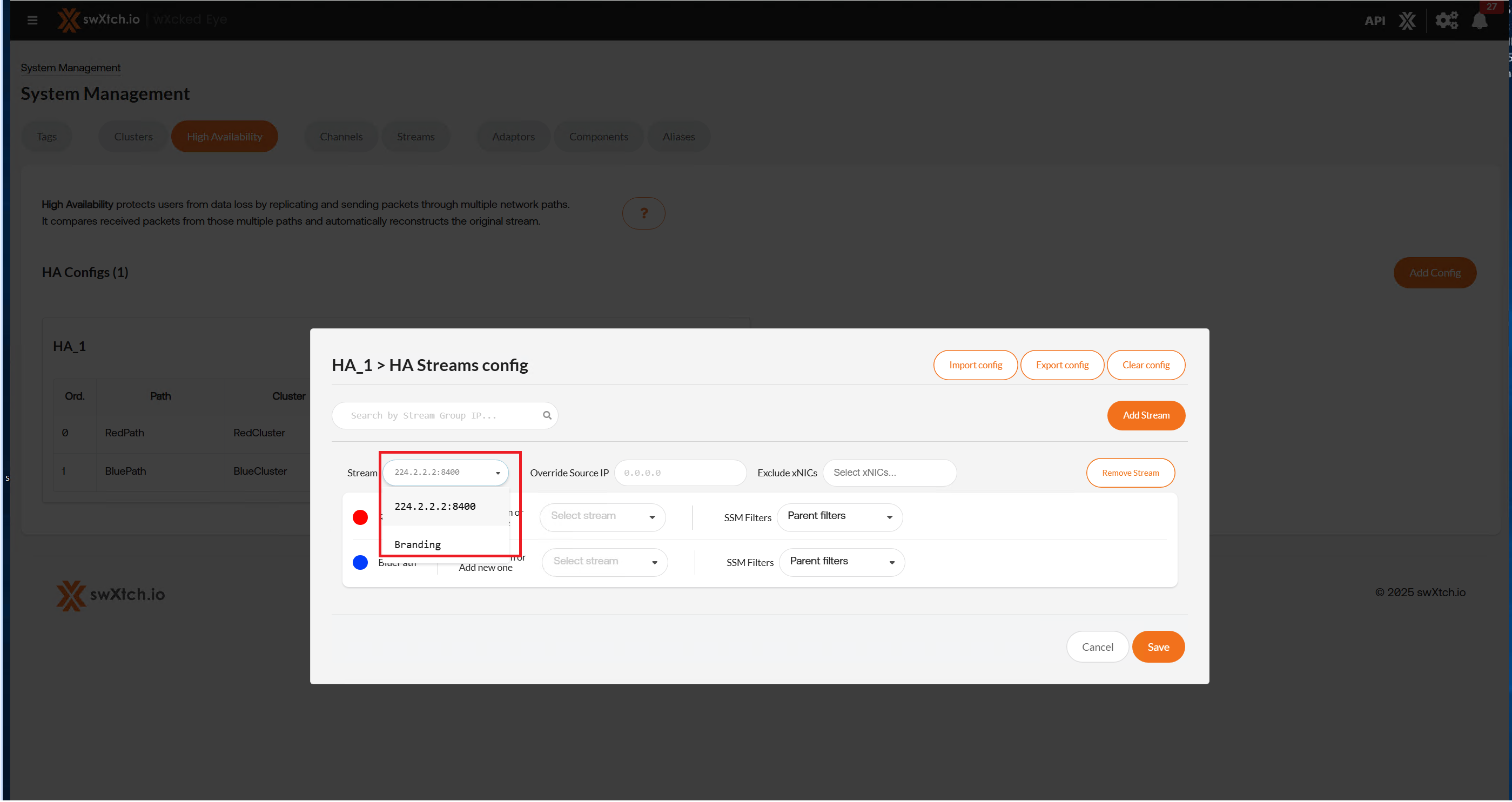The image size is (1512, 802).
Task: Open the settings gears icon
Action: click(x=1446, y=21)
